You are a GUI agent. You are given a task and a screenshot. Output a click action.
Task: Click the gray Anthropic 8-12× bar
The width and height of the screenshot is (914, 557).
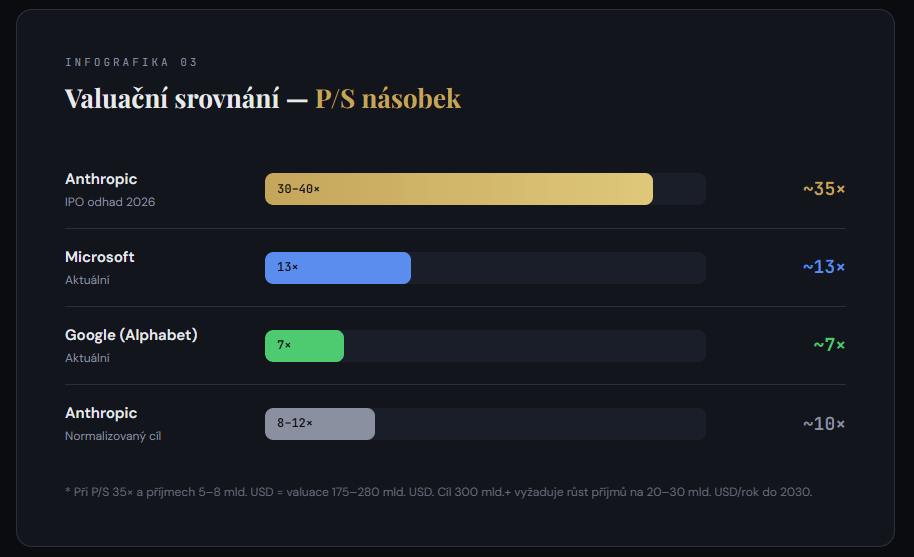pos(319,424)
